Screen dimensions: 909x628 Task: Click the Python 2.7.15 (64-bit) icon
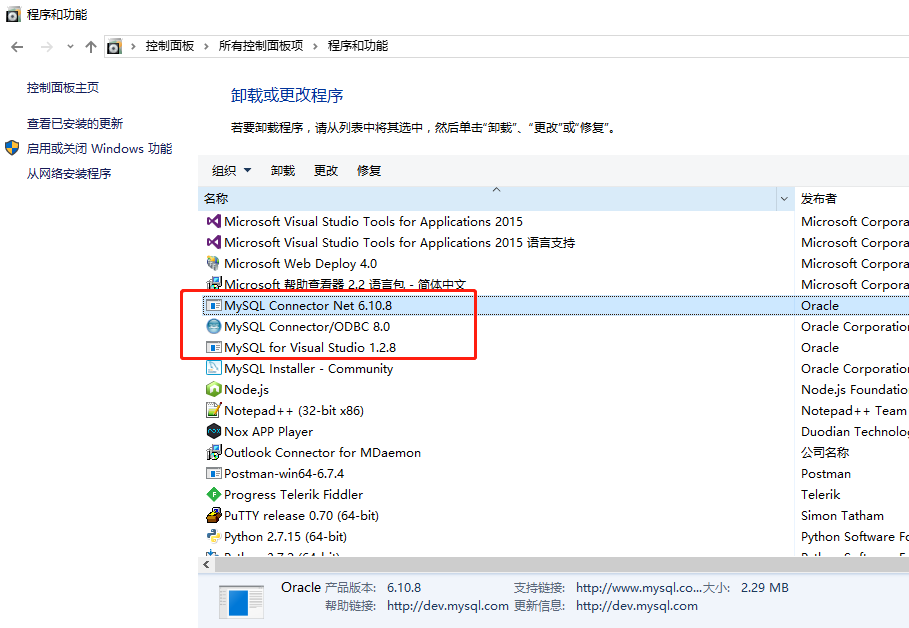click(x=214, y=536)
